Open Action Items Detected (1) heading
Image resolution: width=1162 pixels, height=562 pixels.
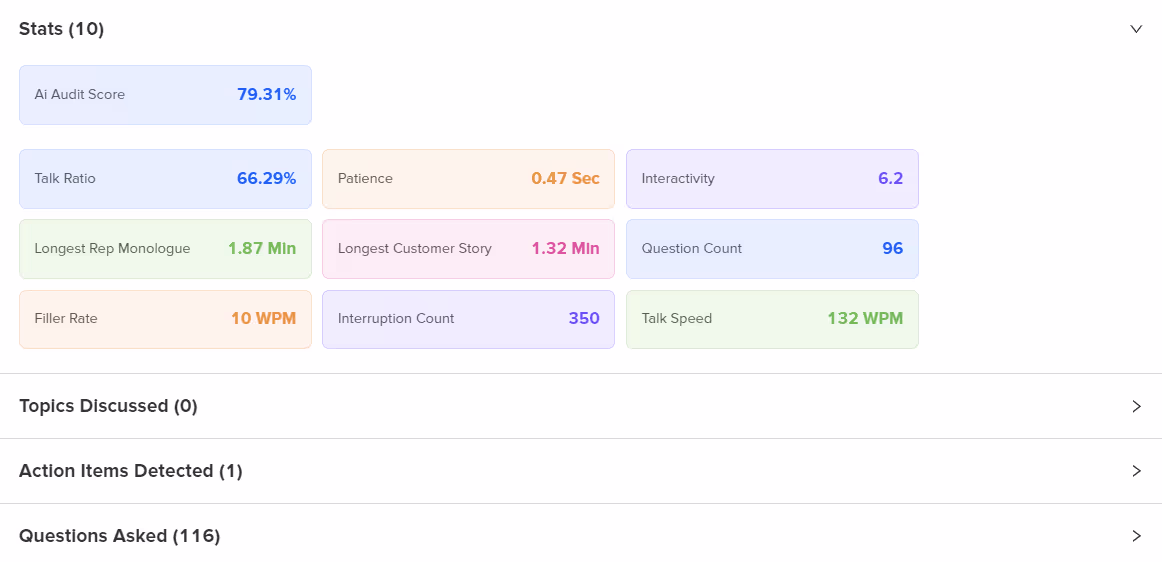pos(130,471)
